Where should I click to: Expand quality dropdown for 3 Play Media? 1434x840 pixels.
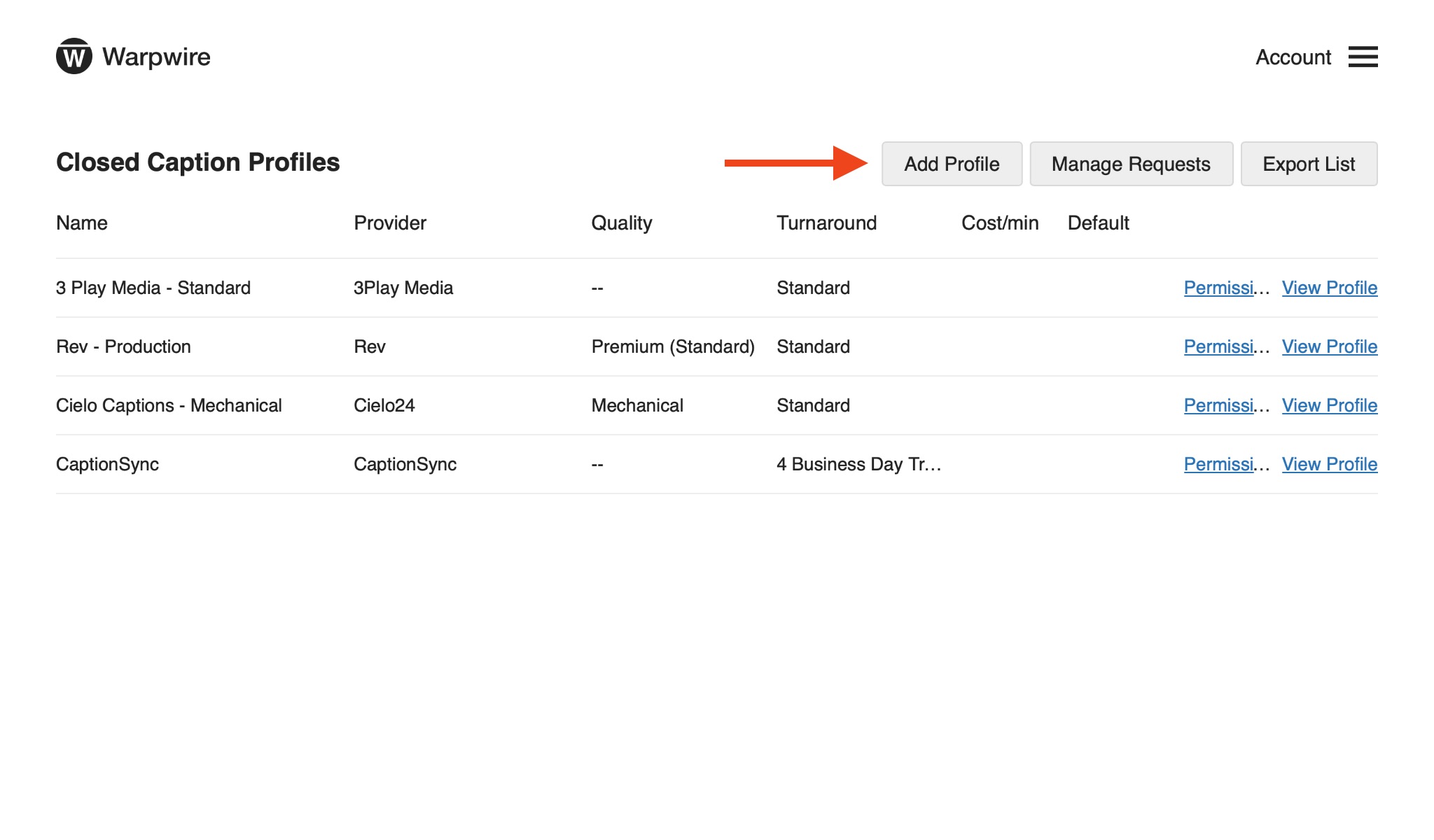[x=598, y=287]
